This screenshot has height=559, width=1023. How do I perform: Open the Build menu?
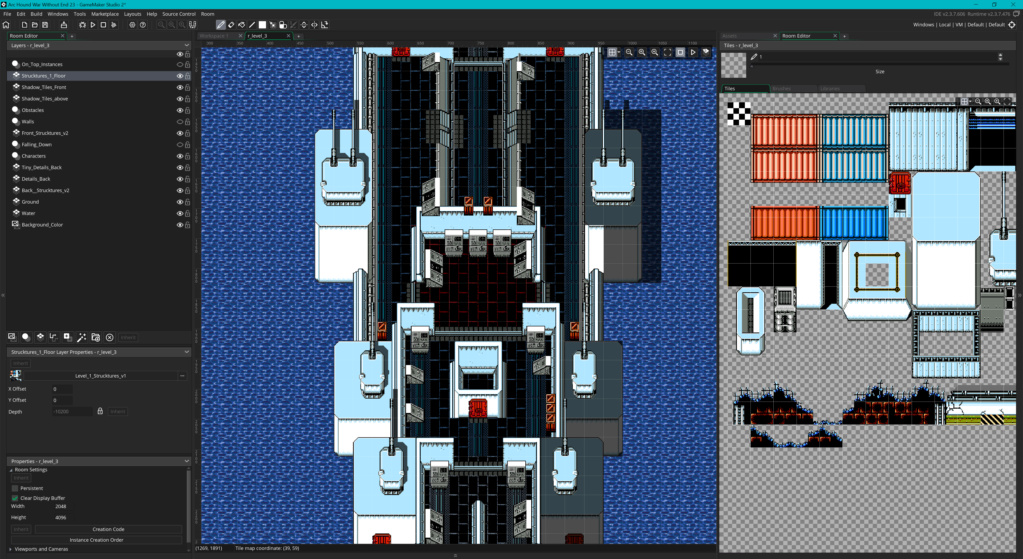click(37, 14)
